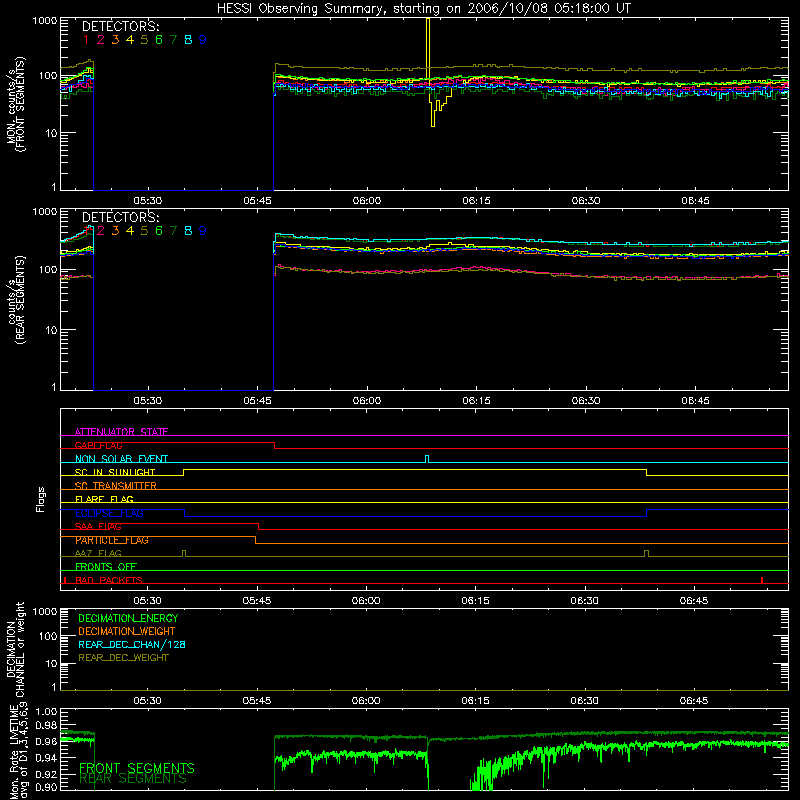800x800 pixels.
Task: Select the PARTICLE_FLAG label
Action: click(112, 540)
